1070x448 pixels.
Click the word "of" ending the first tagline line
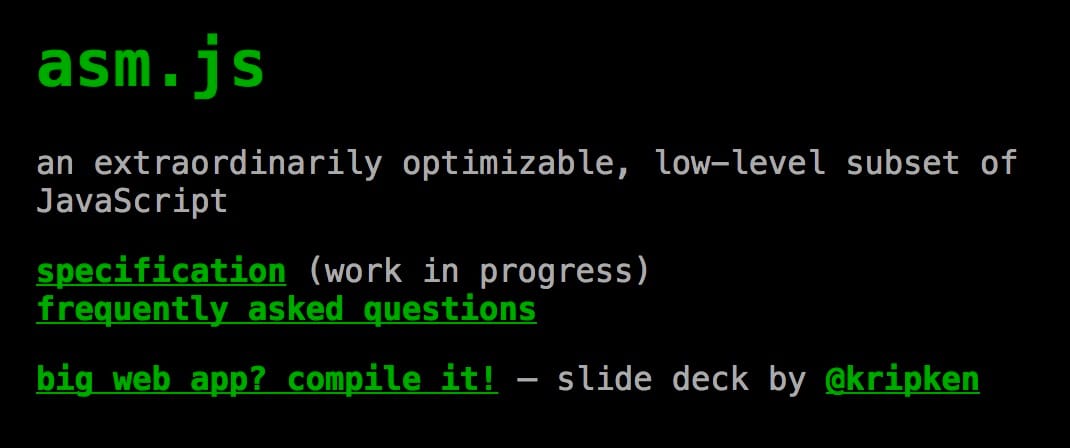[x=998, y=164]
